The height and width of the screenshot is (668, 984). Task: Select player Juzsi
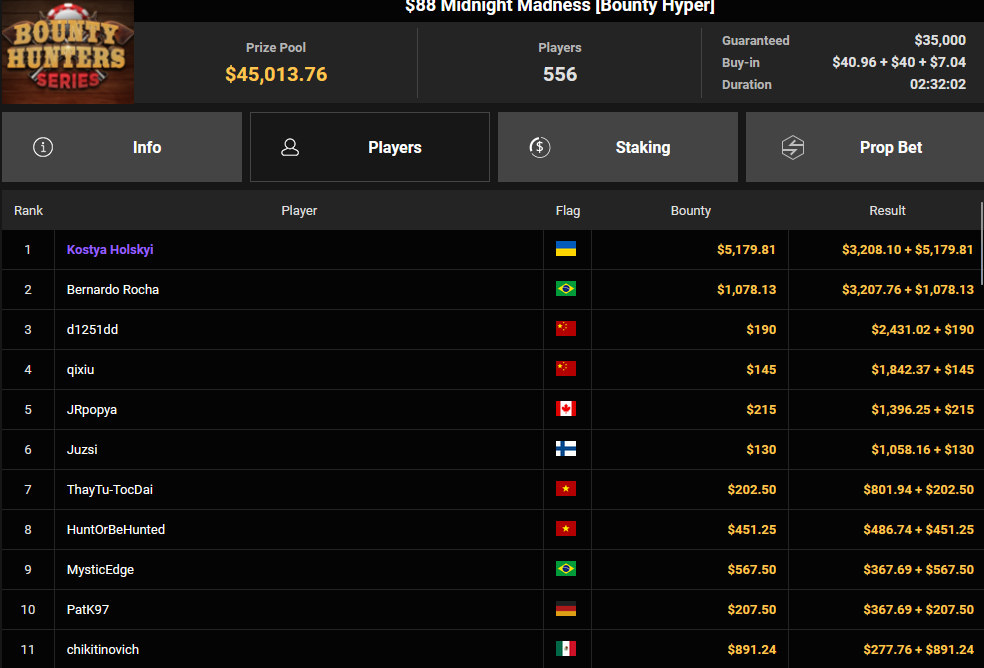coord(82,450)
